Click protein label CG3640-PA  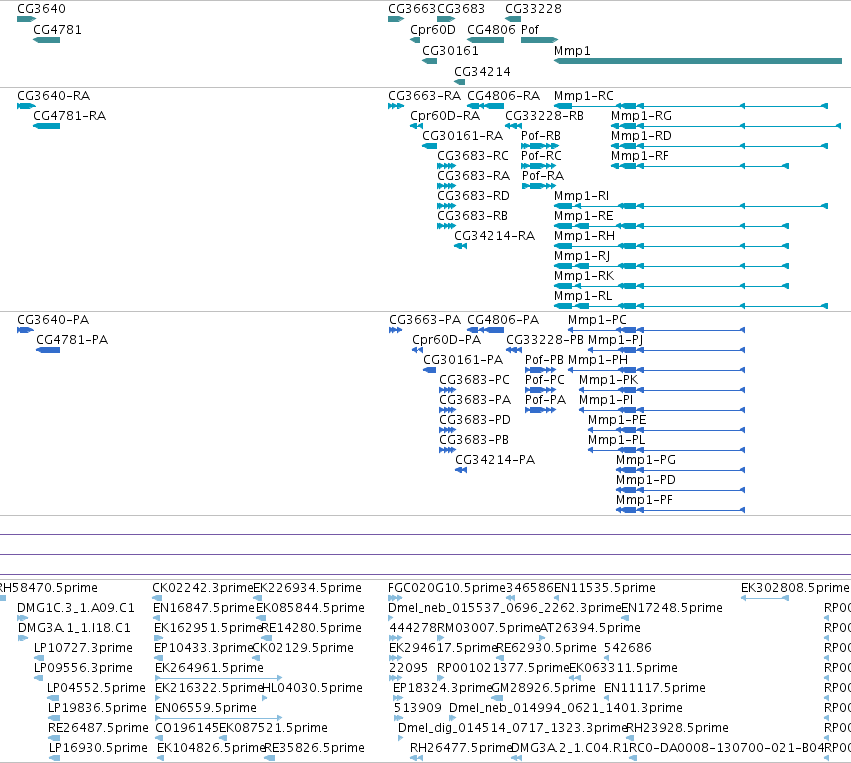click(x=53, y=320)
